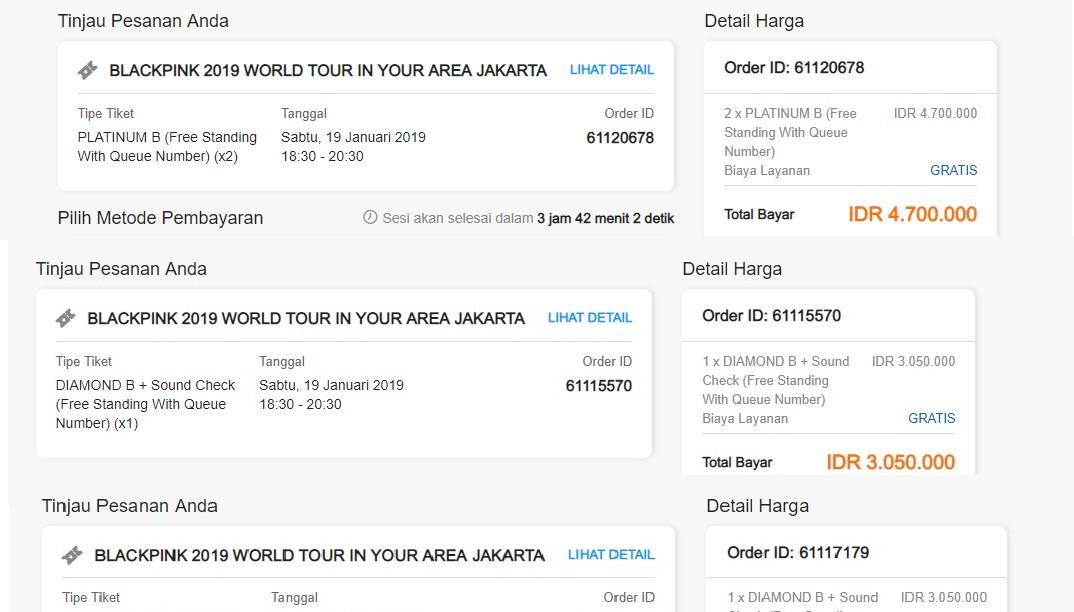Select the GRATIS label under IDR 3.050.000
The image size is (1074, 612).
(931, 418)
